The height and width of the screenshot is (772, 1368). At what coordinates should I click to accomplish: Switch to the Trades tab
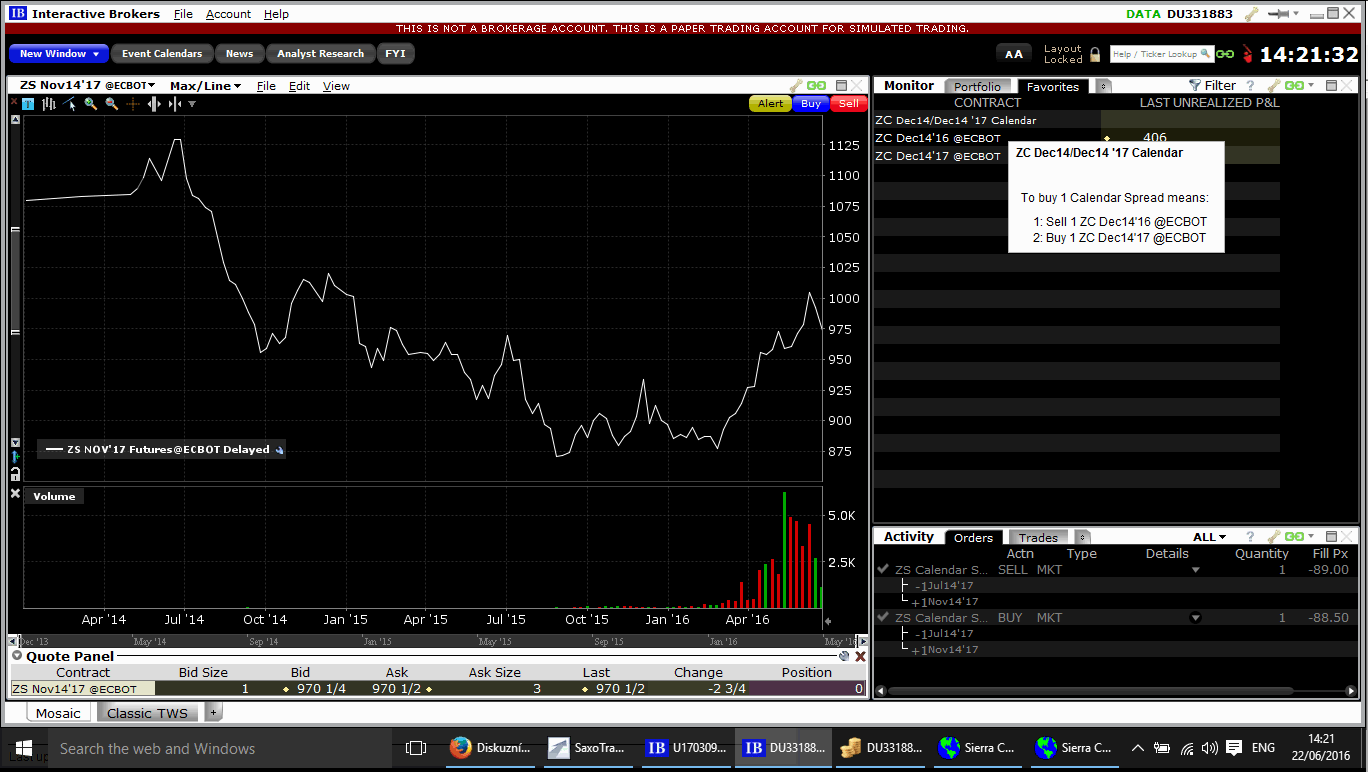1038,538
